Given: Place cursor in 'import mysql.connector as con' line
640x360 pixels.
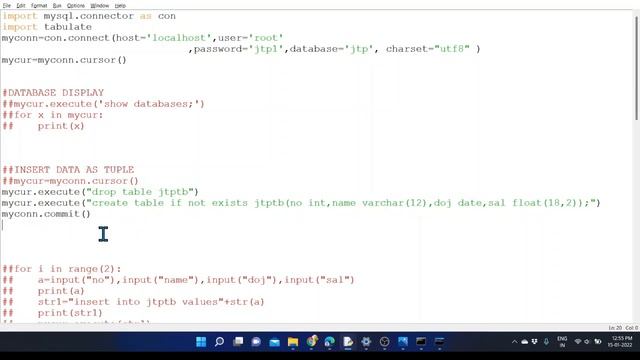Looking at the screenshot, I should click(x=89, y=16).
